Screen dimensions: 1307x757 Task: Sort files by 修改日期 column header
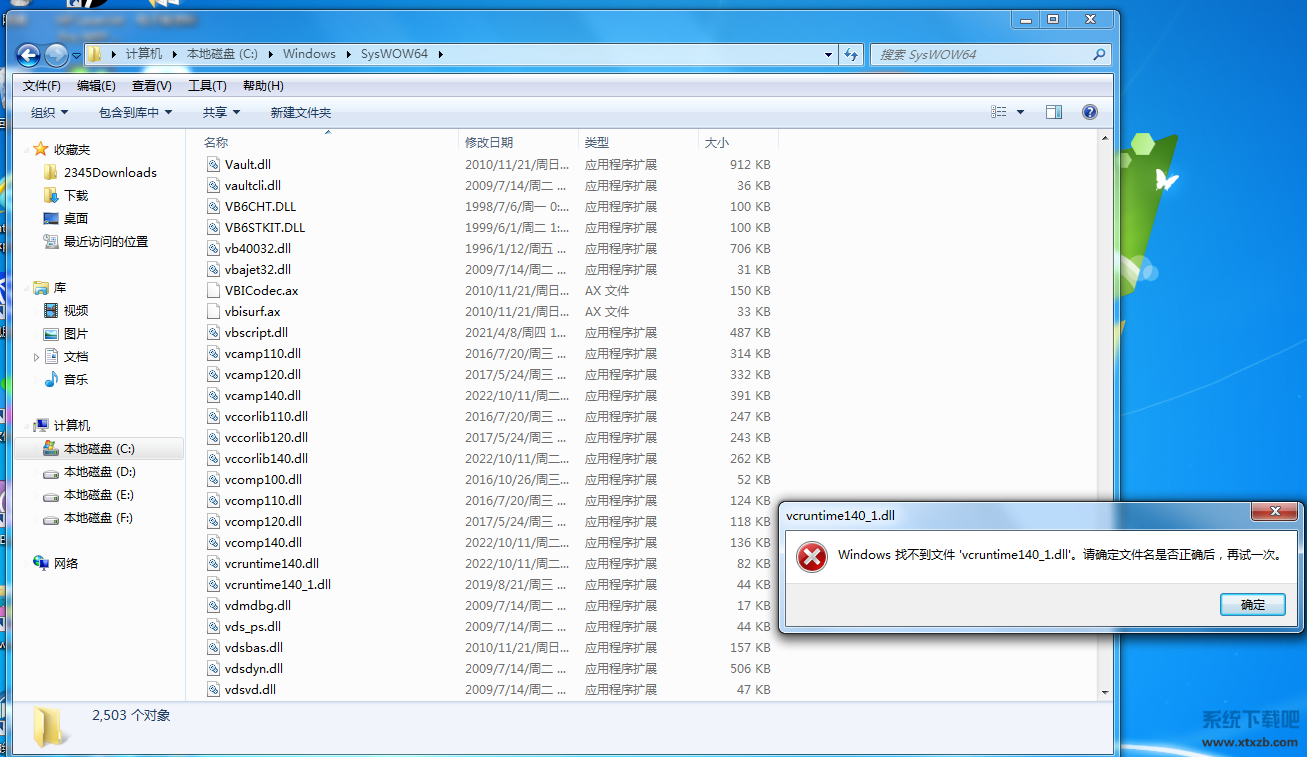489,143
